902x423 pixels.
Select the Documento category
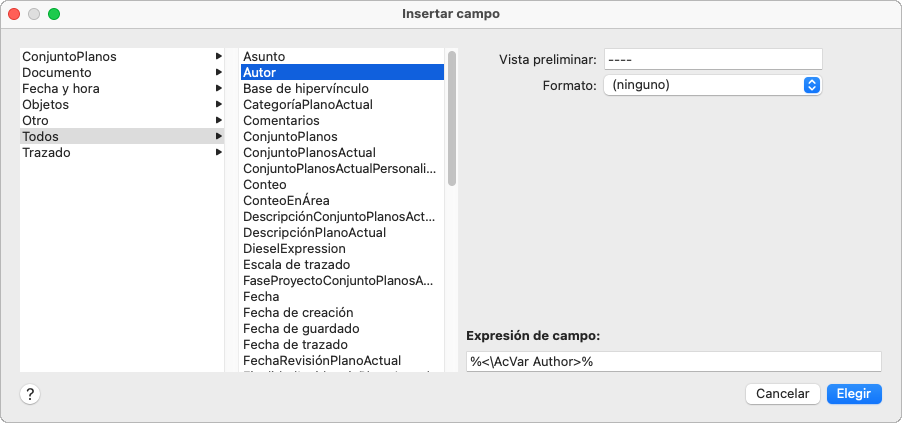[x=57, y=73]
